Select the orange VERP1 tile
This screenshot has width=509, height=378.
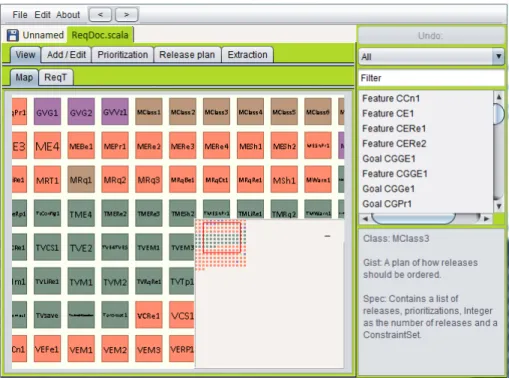coord(182,349)
